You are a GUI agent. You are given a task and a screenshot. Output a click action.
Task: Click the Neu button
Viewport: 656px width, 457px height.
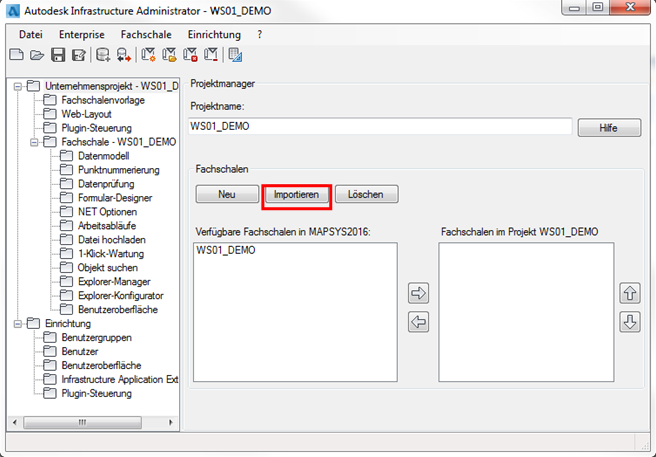pos(227,194)
